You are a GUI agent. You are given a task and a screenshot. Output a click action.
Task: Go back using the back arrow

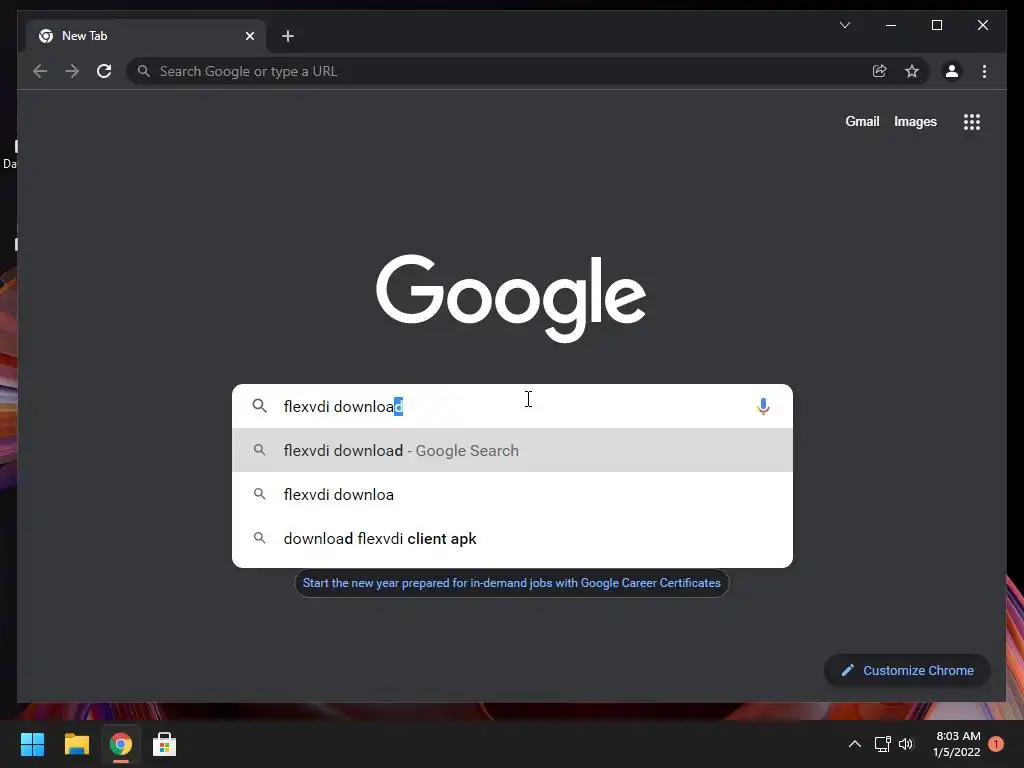click(x=40, y=71)
